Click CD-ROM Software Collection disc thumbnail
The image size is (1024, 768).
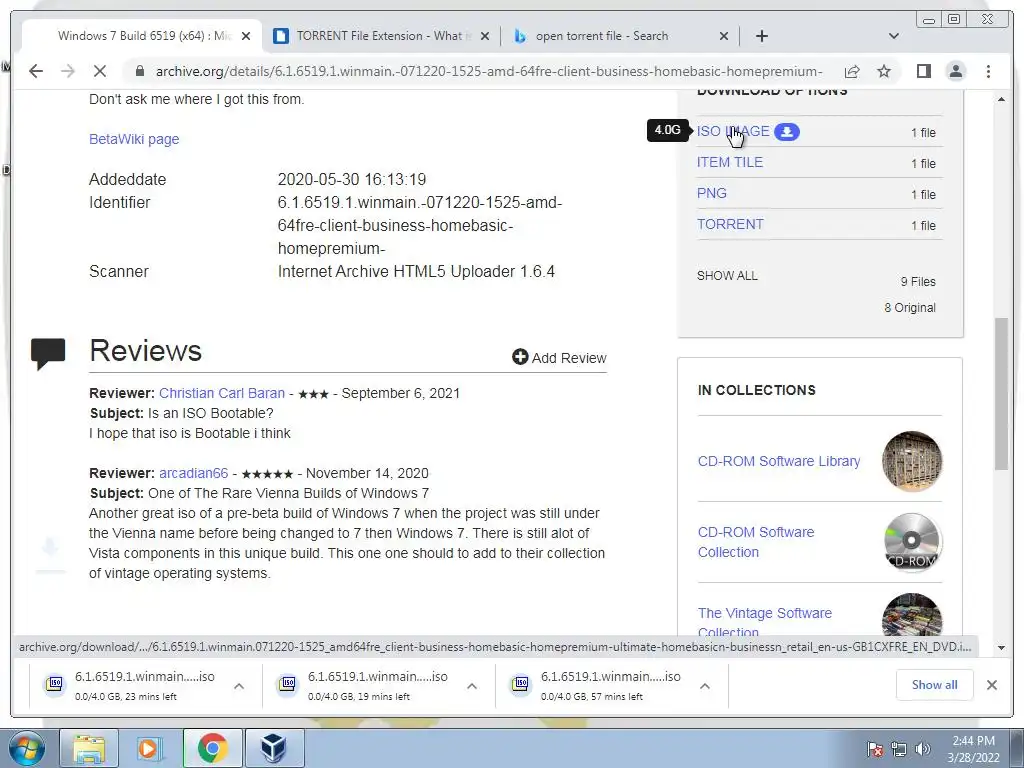click(x=912, y=542)
